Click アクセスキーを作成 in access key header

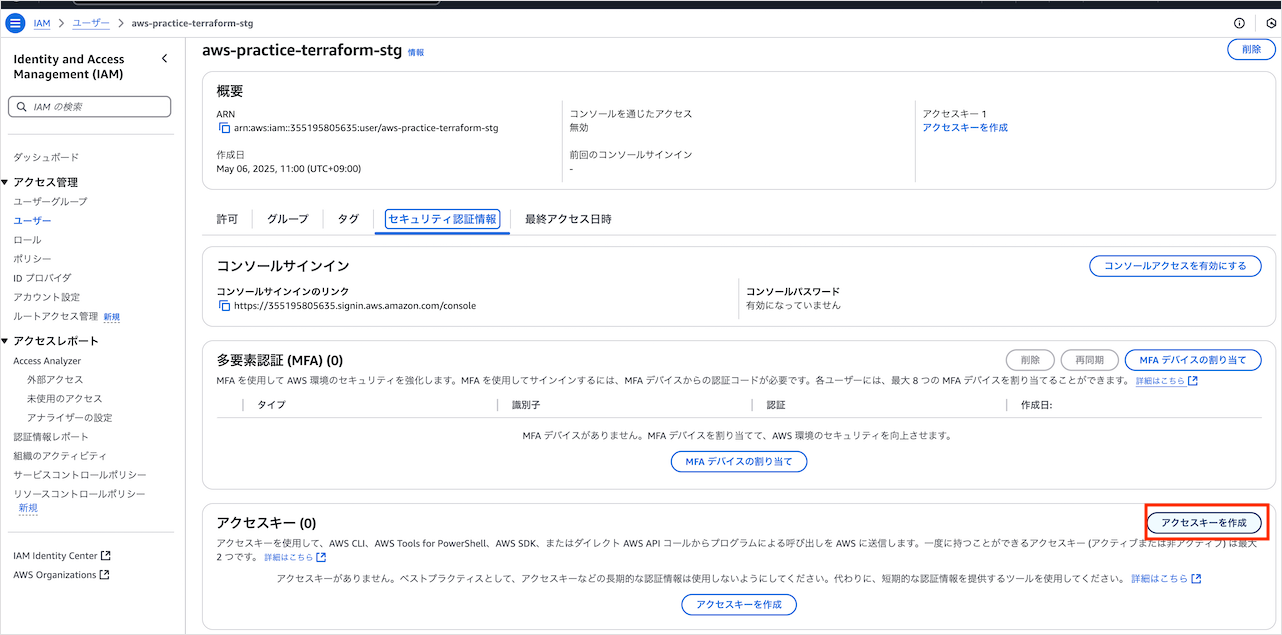pos(1204,523)
